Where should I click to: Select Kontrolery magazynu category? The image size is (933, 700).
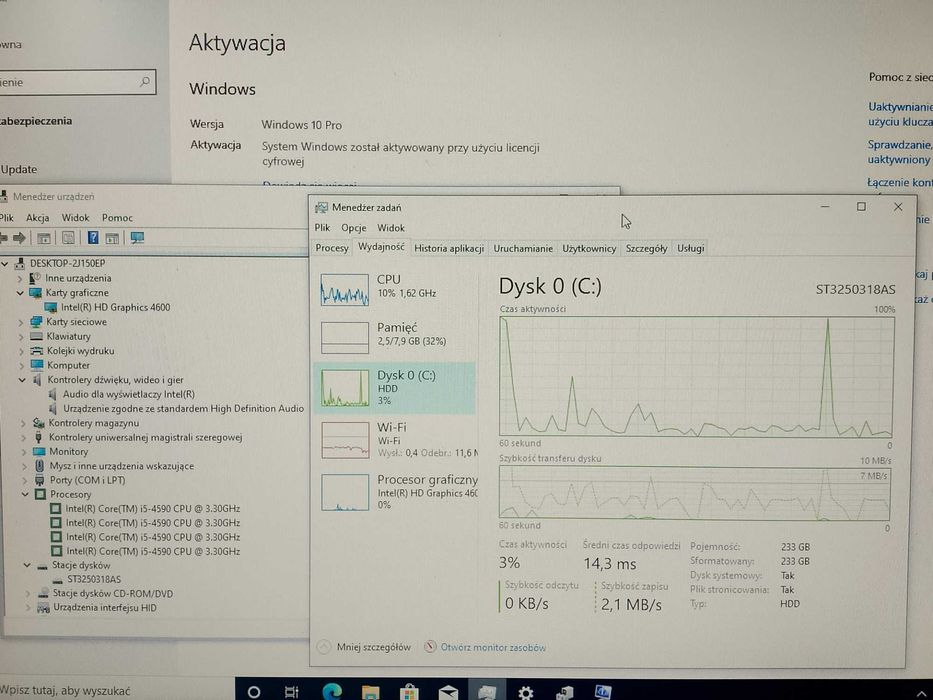pos(93,423)
